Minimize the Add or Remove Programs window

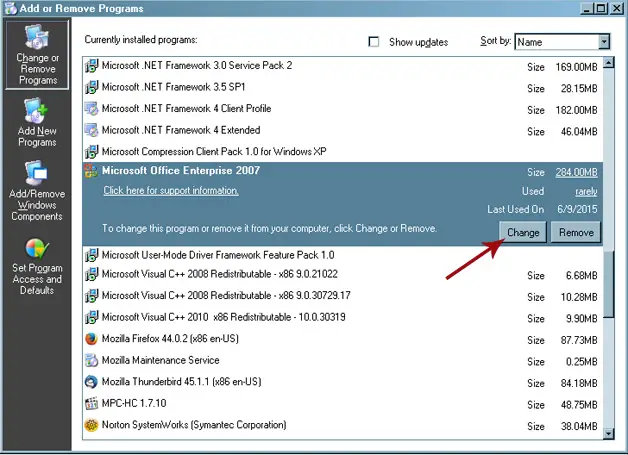587,8
